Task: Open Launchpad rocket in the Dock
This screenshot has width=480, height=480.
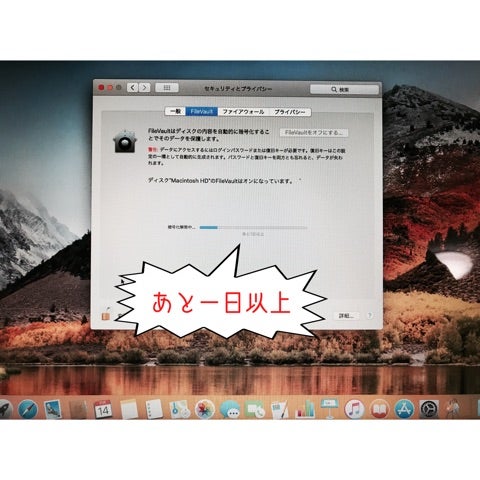Action: pyautogui.click(x=5, y=409)
